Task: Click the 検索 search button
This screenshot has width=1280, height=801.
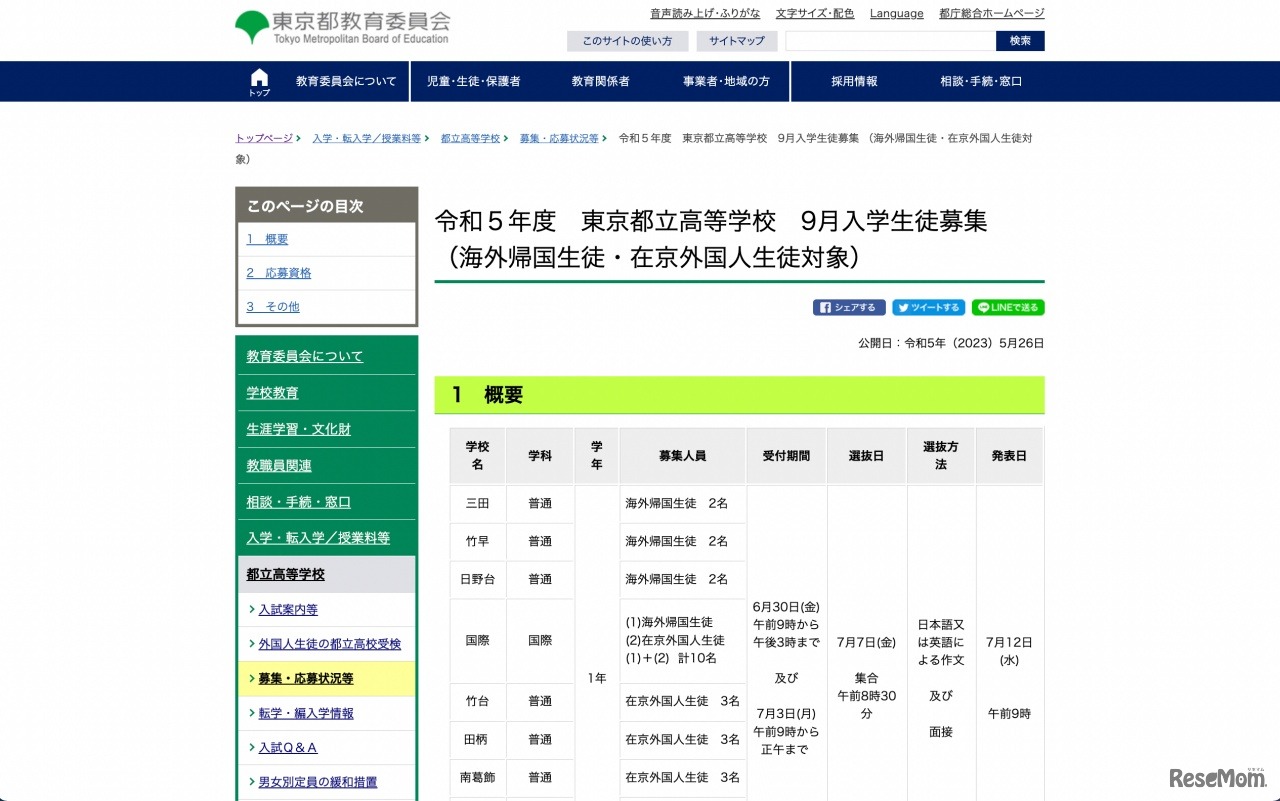Action: 1020,41
